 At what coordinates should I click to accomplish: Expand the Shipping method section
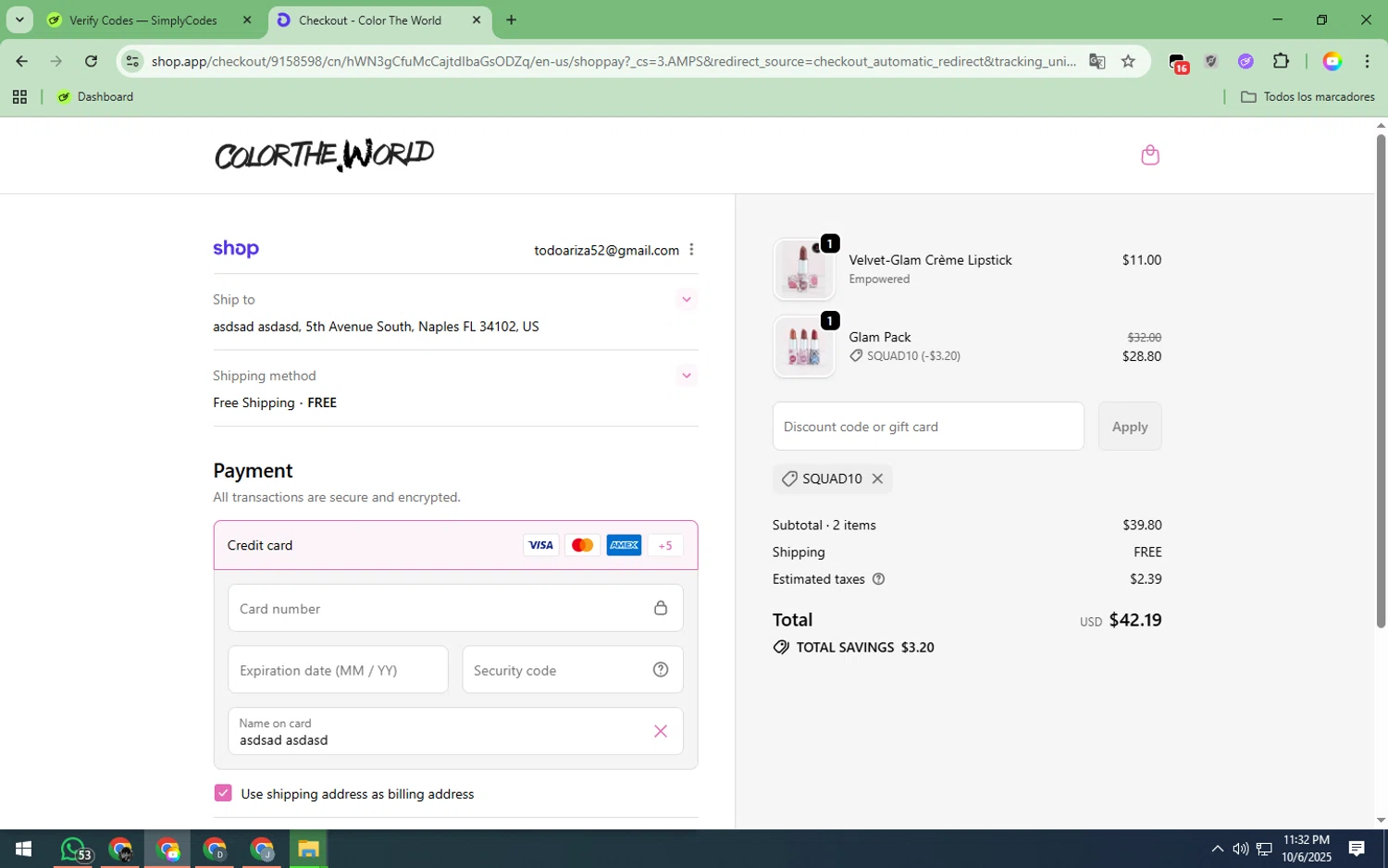pos(686,375)
